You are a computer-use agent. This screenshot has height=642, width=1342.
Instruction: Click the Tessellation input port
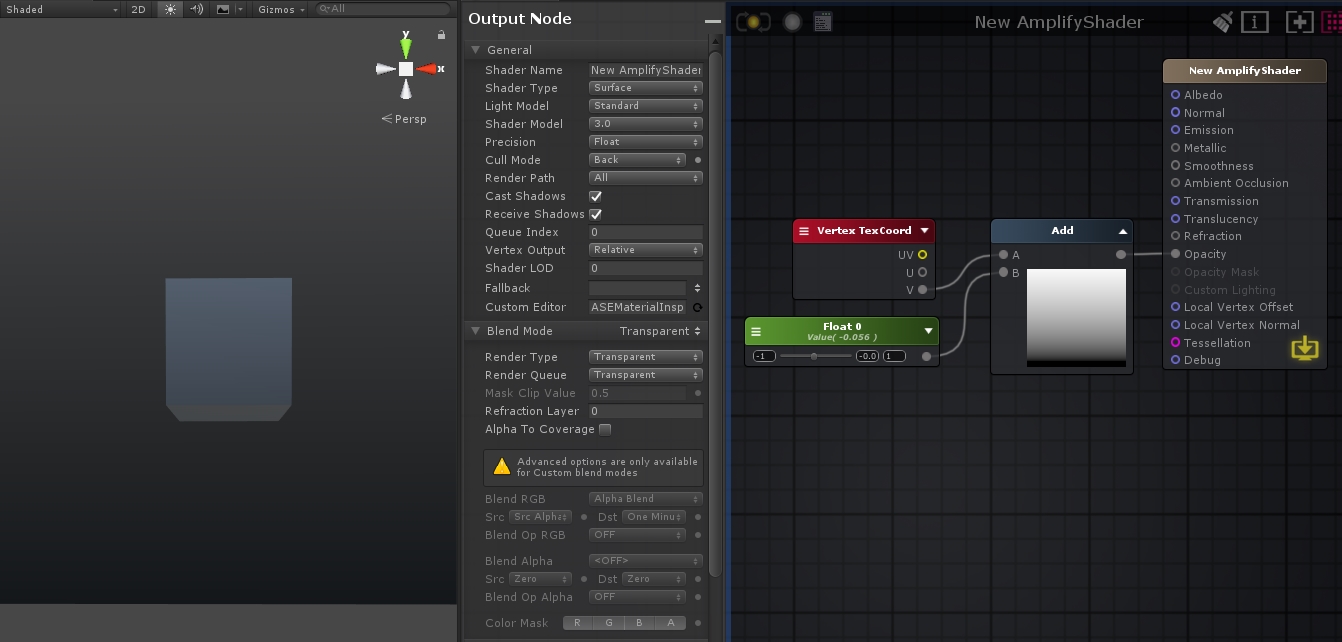click(1176, 343)
